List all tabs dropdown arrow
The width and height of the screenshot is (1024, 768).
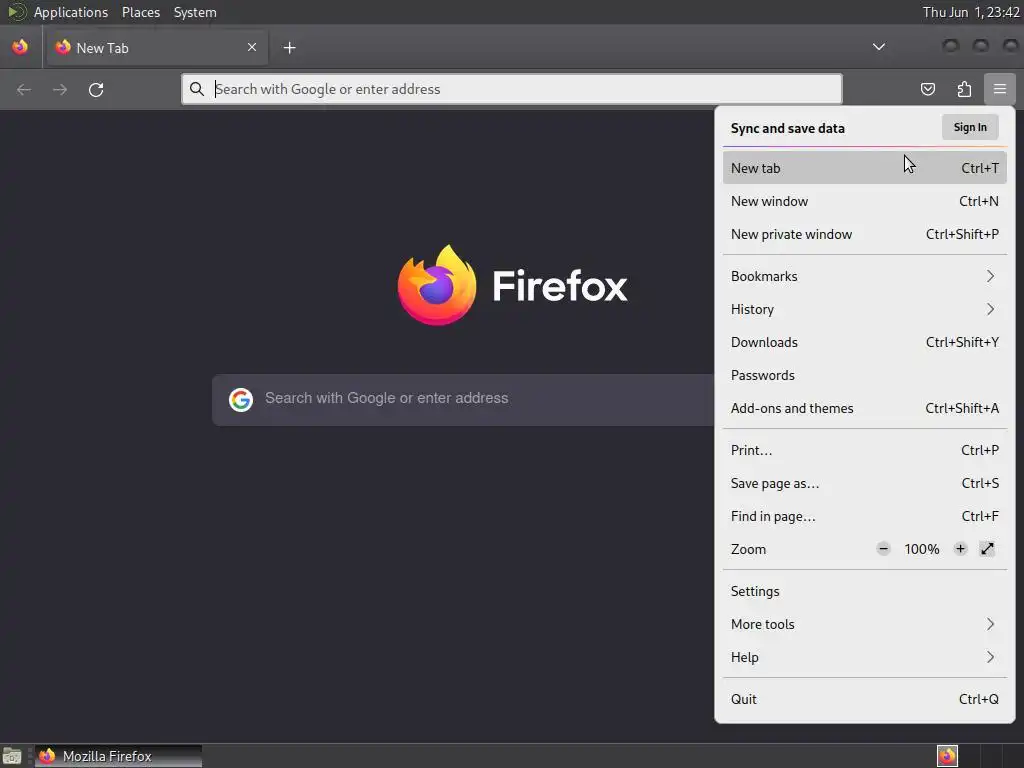coord(879,47)
